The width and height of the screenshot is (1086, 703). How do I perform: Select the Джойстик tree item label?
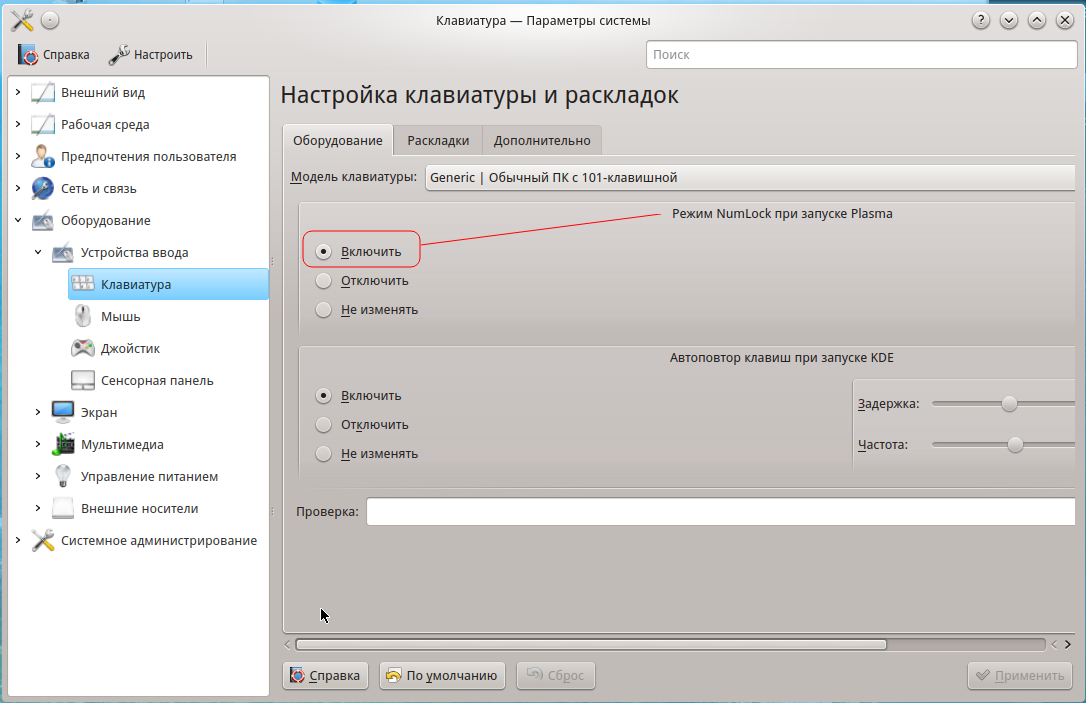click(130, 348)
